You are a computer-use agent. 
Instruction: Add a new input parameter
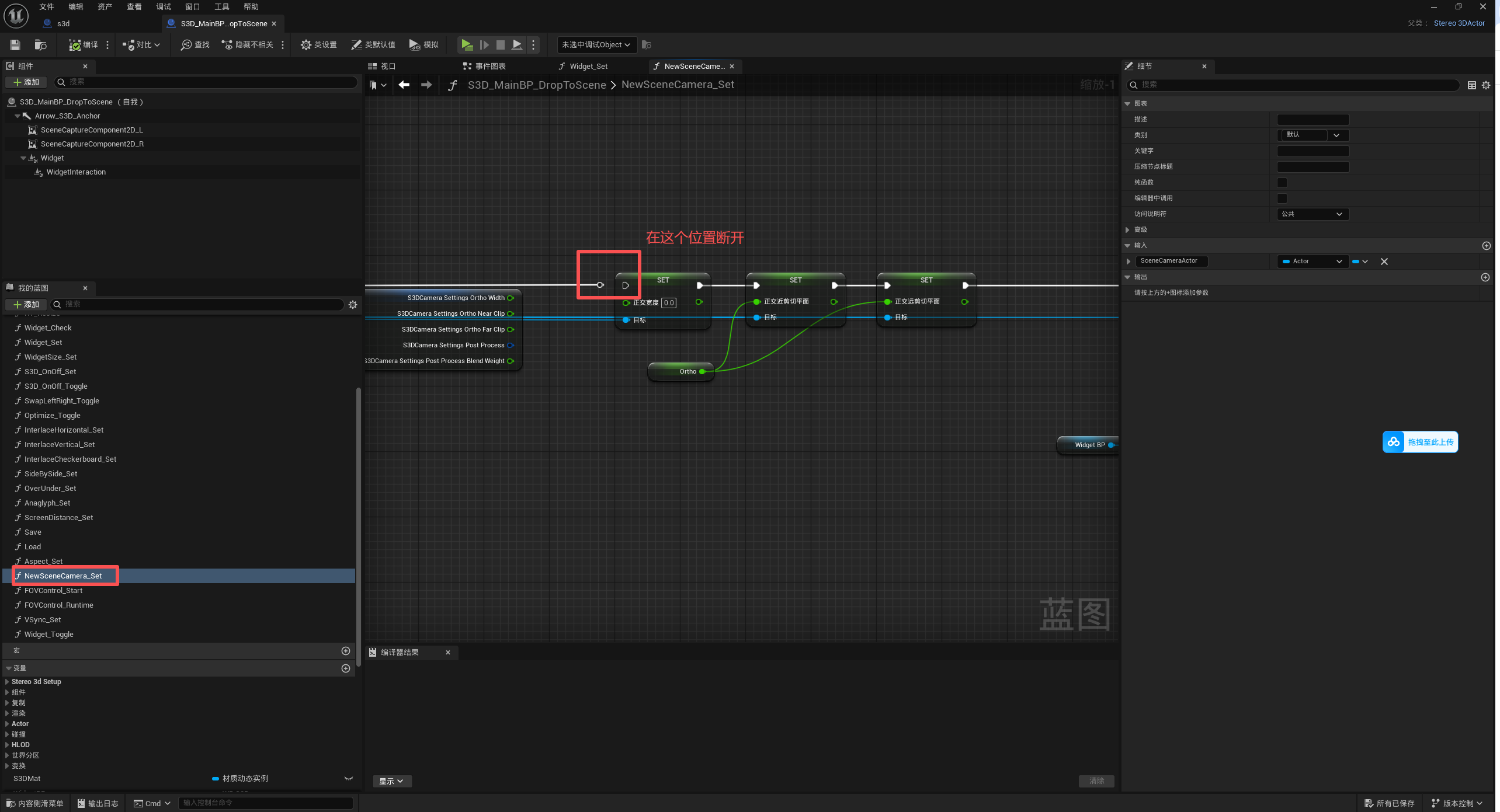click(x=1486, y=246)
